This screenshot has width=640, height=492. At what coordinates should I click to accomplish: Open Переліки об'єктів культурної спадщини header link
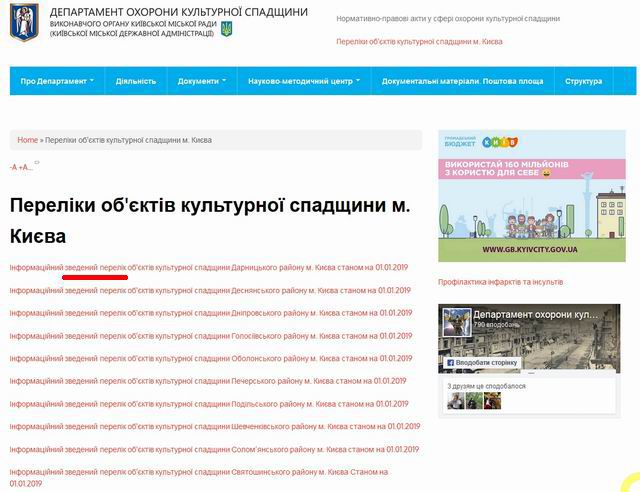[x=419, y=42]
